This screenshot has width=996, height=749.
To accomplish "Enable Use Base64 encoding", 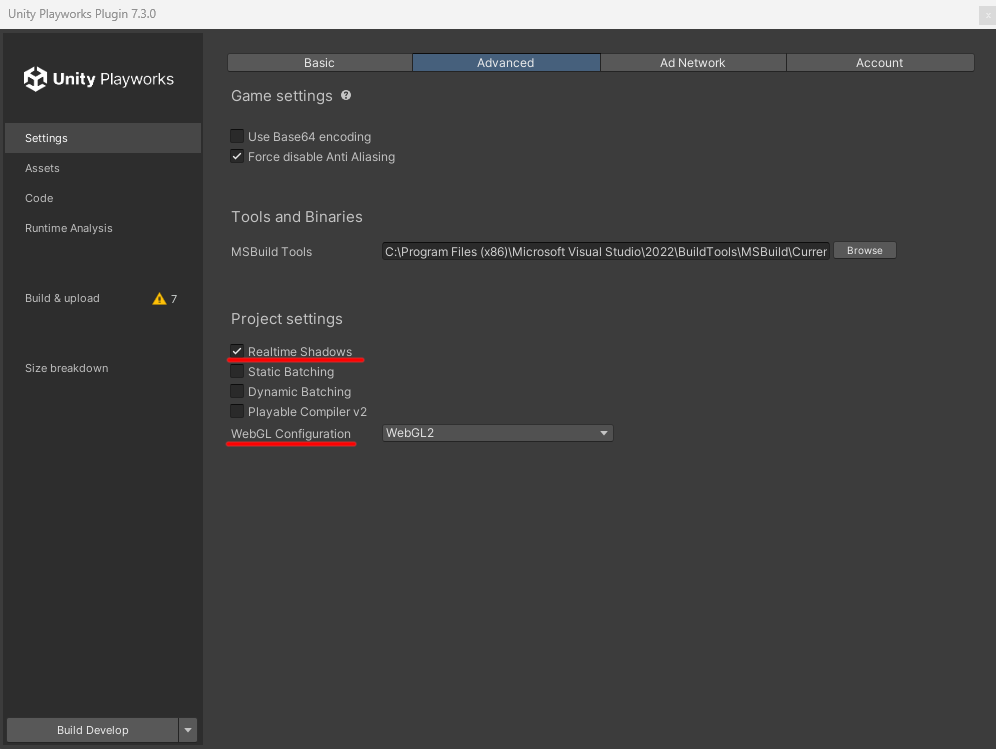I will point(237,136).
